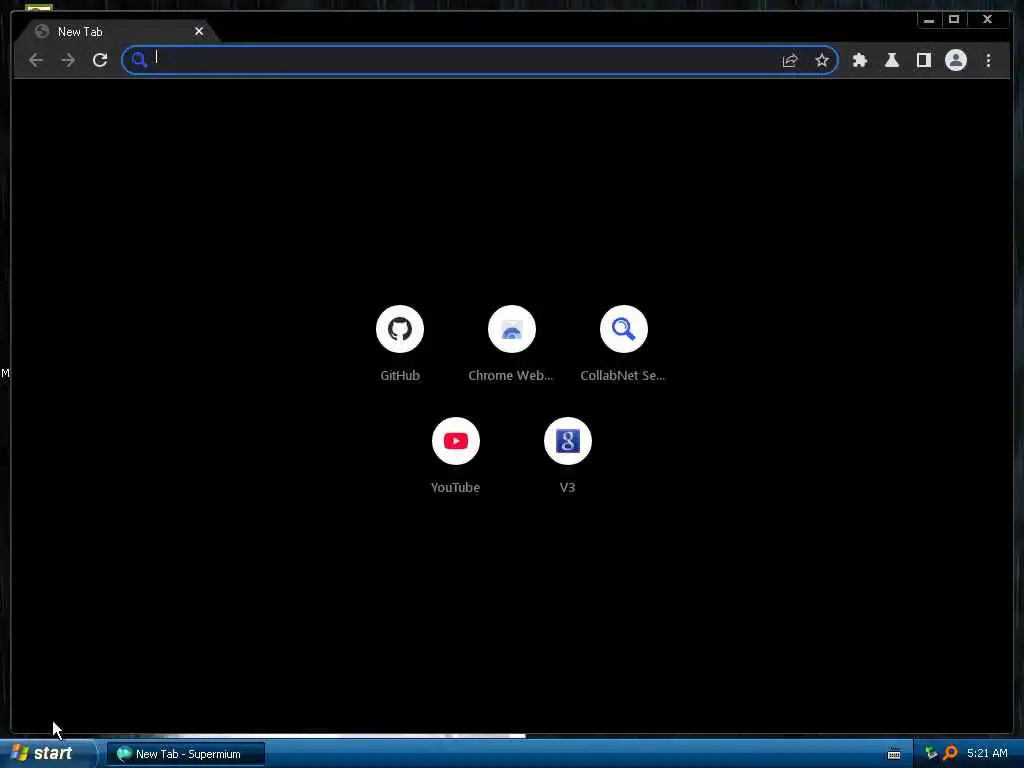Open the on-screen keyboard tray icon
The width and height of the screenshot is (1024, 768).
click(893, 754)
